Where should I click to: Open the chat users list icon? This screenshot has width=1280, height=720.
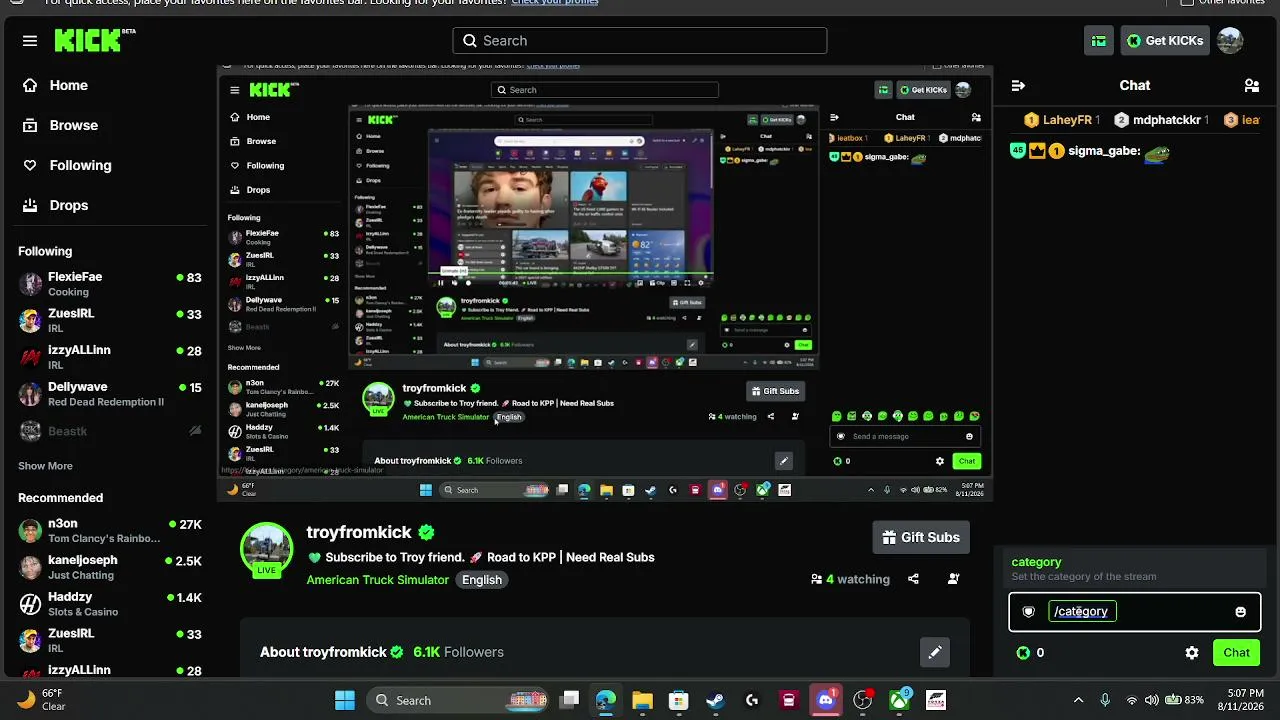[x=1251, y=86]
